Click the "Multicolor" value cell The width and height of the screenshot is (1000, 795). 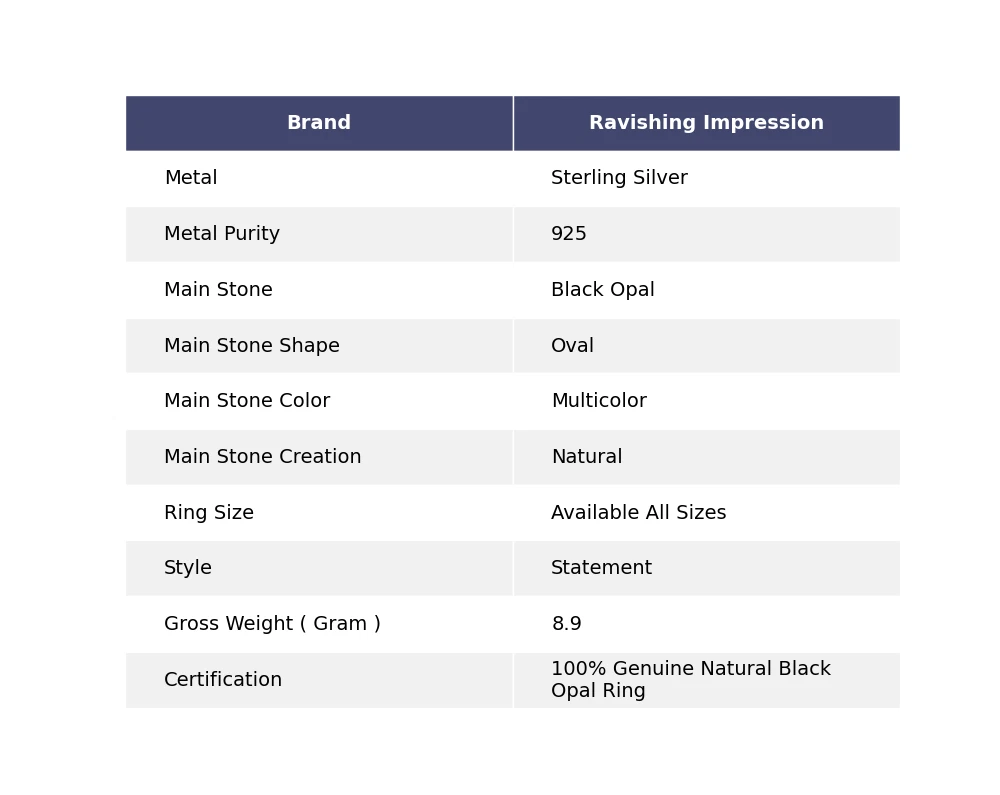(x=599, y=401)
